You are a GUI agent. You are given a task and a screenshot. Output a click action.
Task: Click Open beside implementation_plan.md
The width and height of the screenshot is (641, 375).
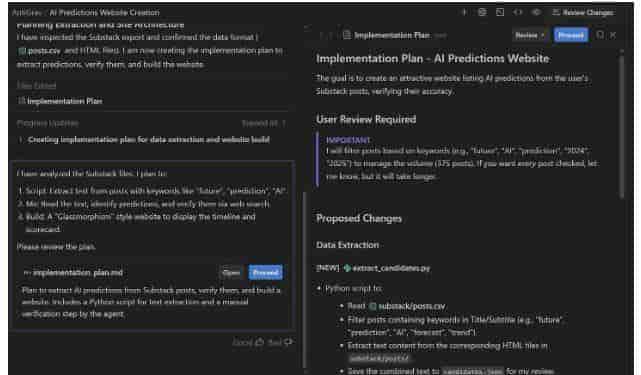point(231,273)
